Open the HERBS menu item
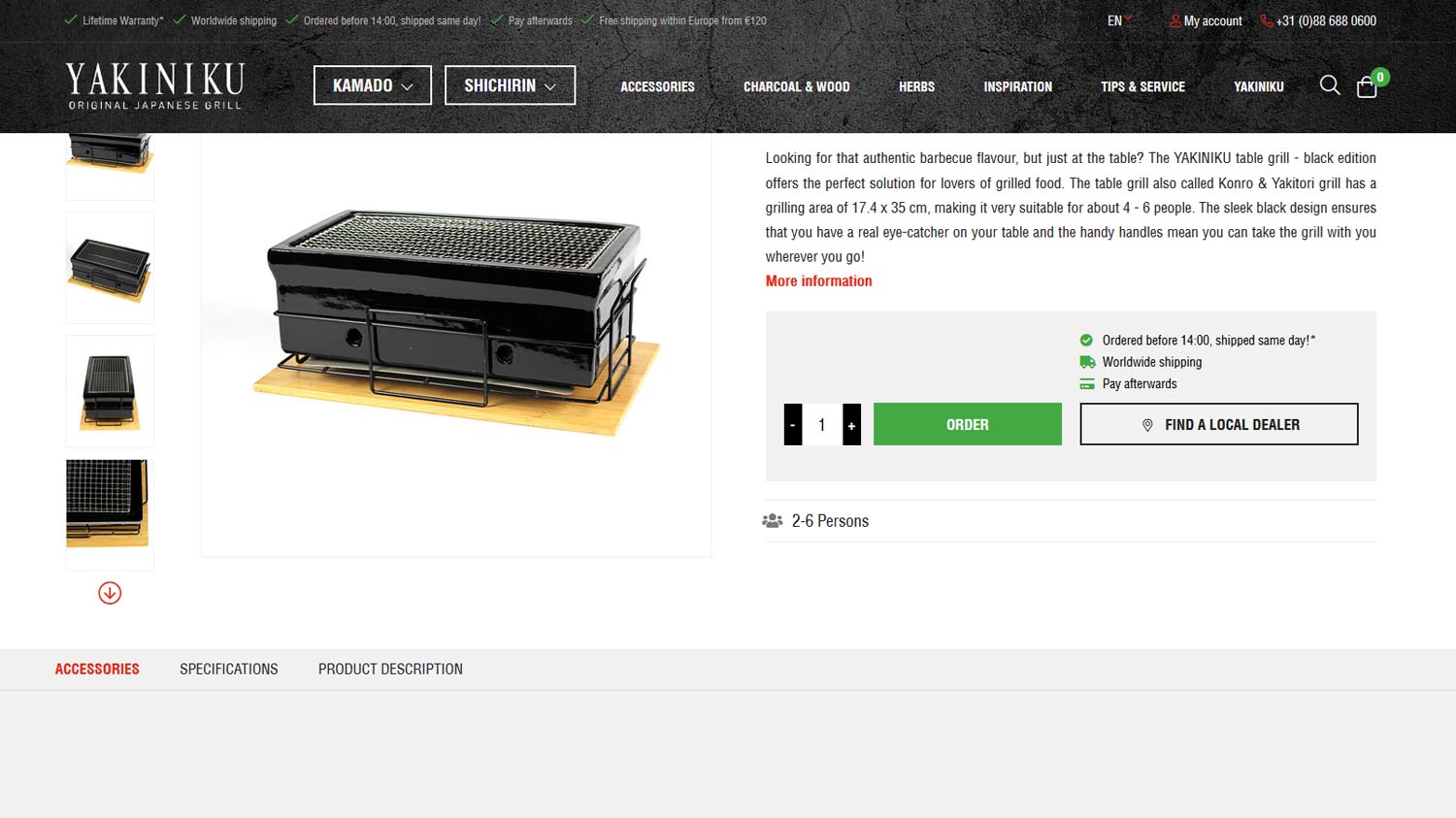The height and width of the screenshot is (818, 1456). click(916, 86)
